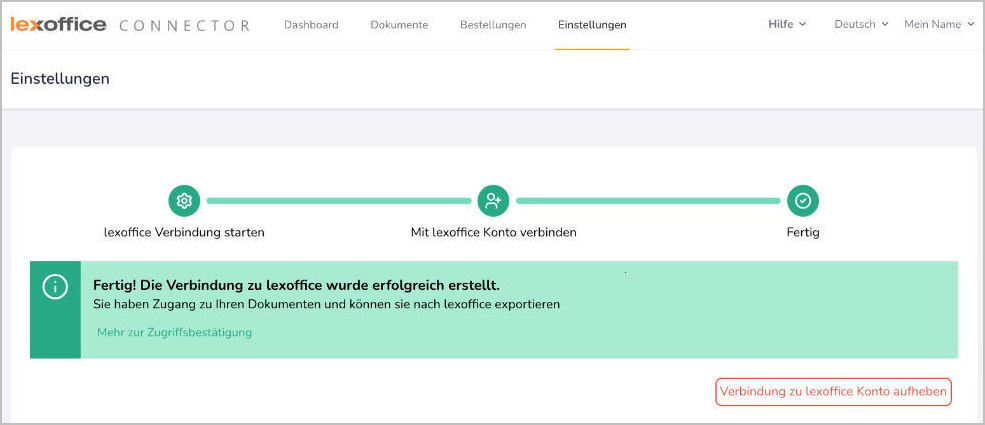This screenshot has height=425, width=985.
Task: Click the lexoffice Connector logo
Action: point(130,25)
